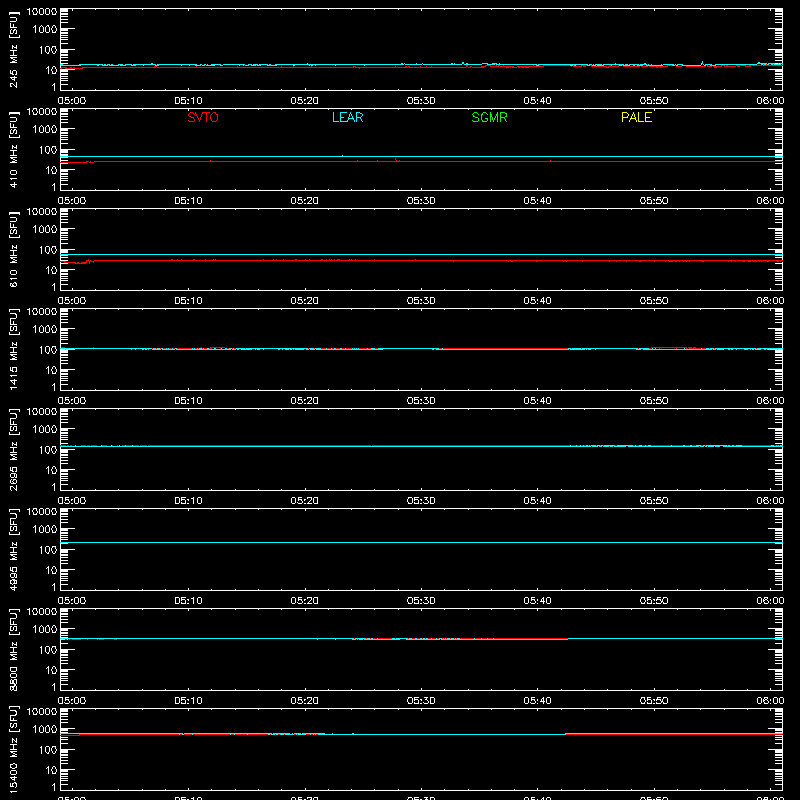Select the '410 MHz [SFU]' axis title
The height and width of the screenshot is (800, 800).
pos(13,149)
